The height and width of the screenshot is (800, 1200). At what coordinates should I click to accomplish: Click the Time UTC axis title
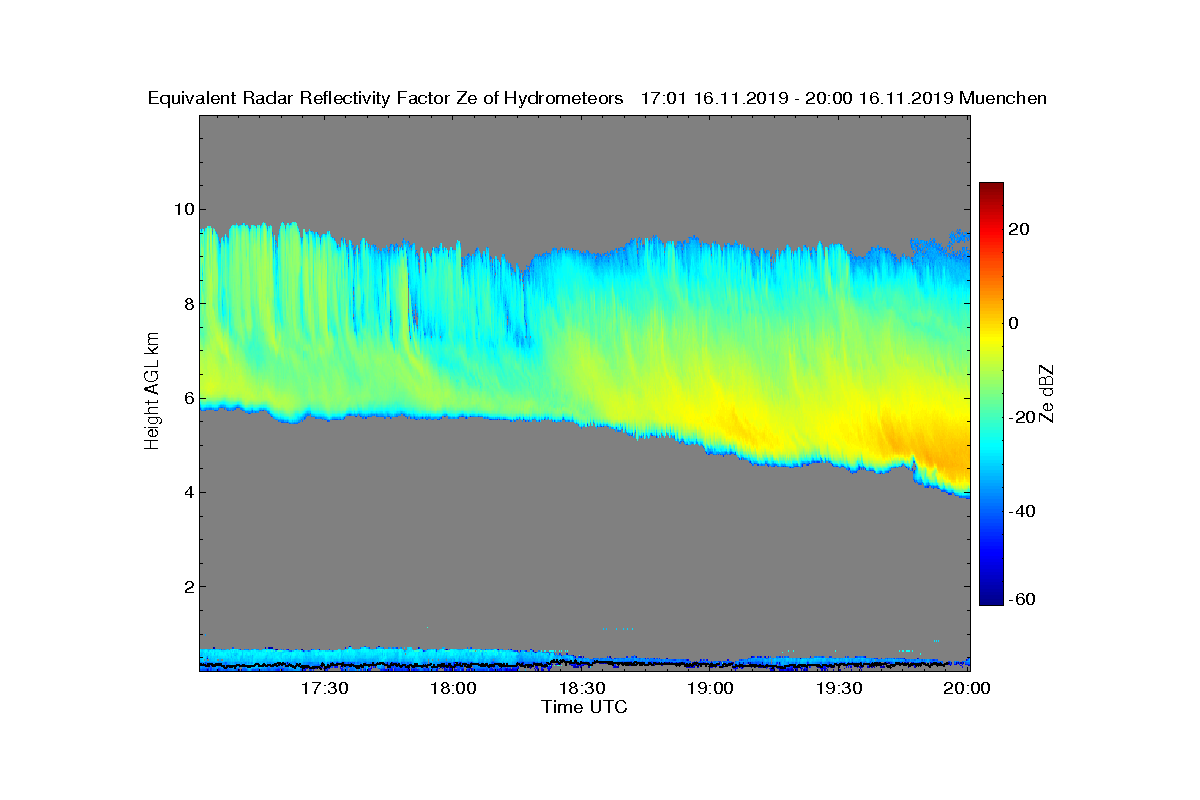[585, 707]
